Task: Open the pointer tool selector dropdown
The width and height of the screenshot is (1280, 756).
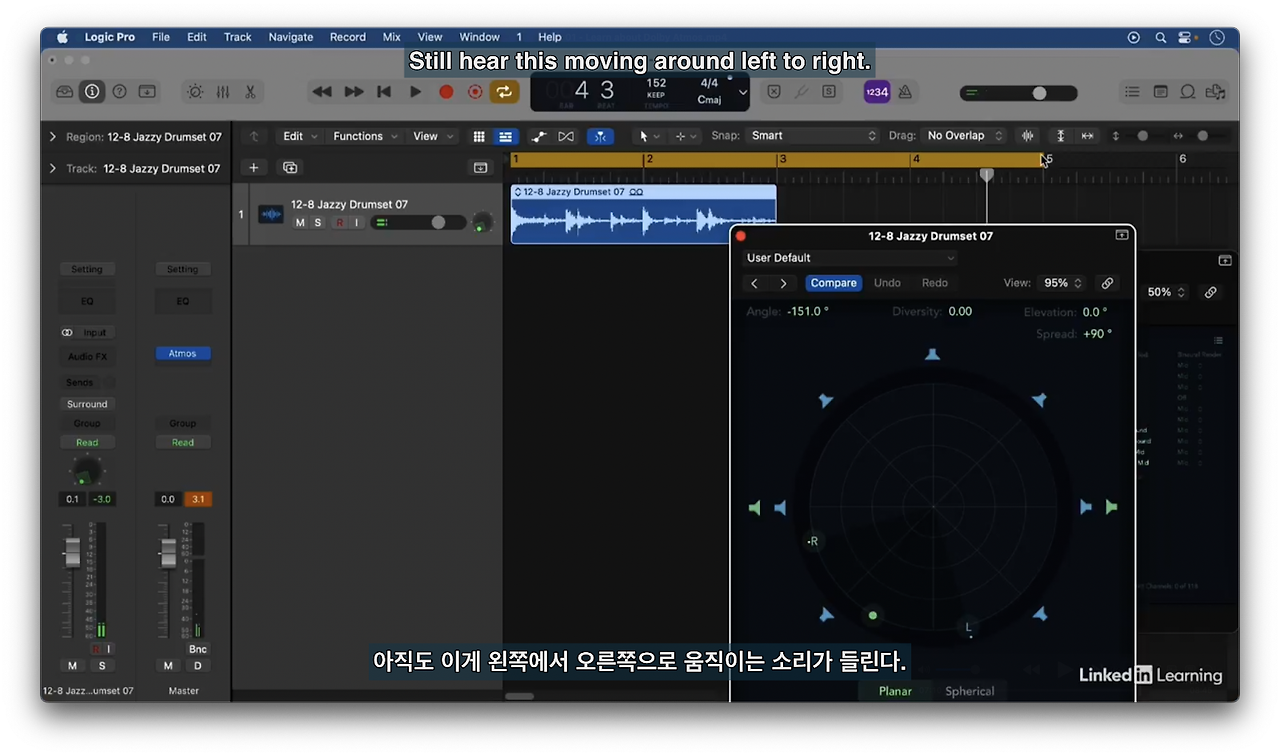Action: pyautogui.click(x=649, y=136)
